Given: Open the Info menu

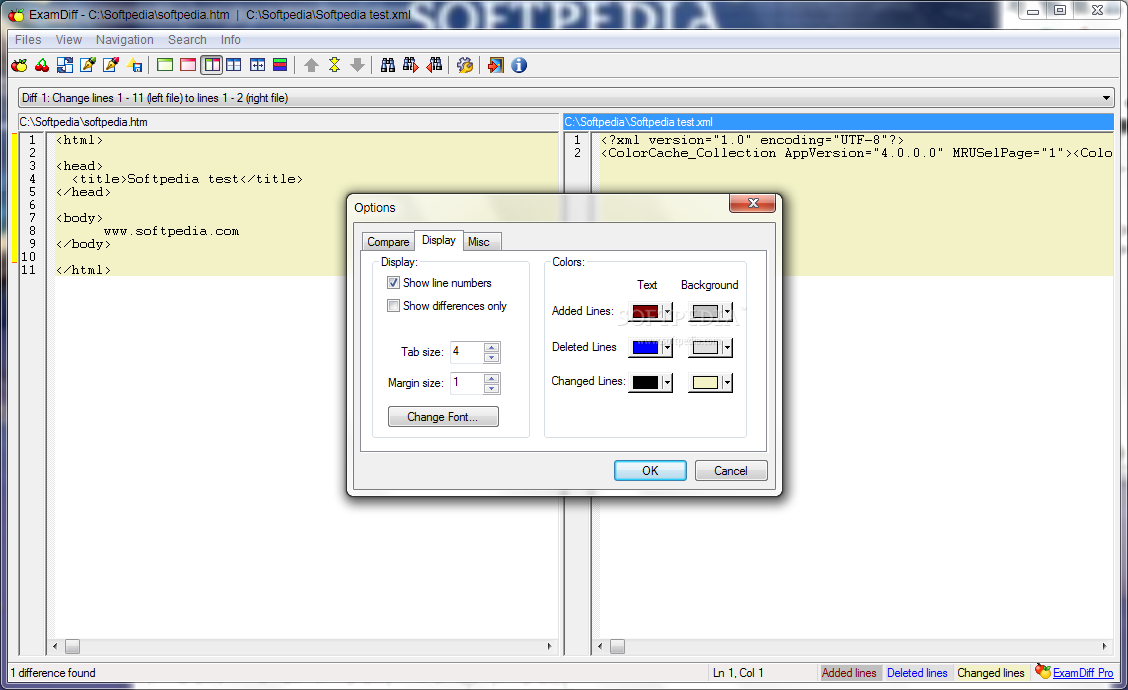Looking at the screenshot, I should [x=230, y=40].
